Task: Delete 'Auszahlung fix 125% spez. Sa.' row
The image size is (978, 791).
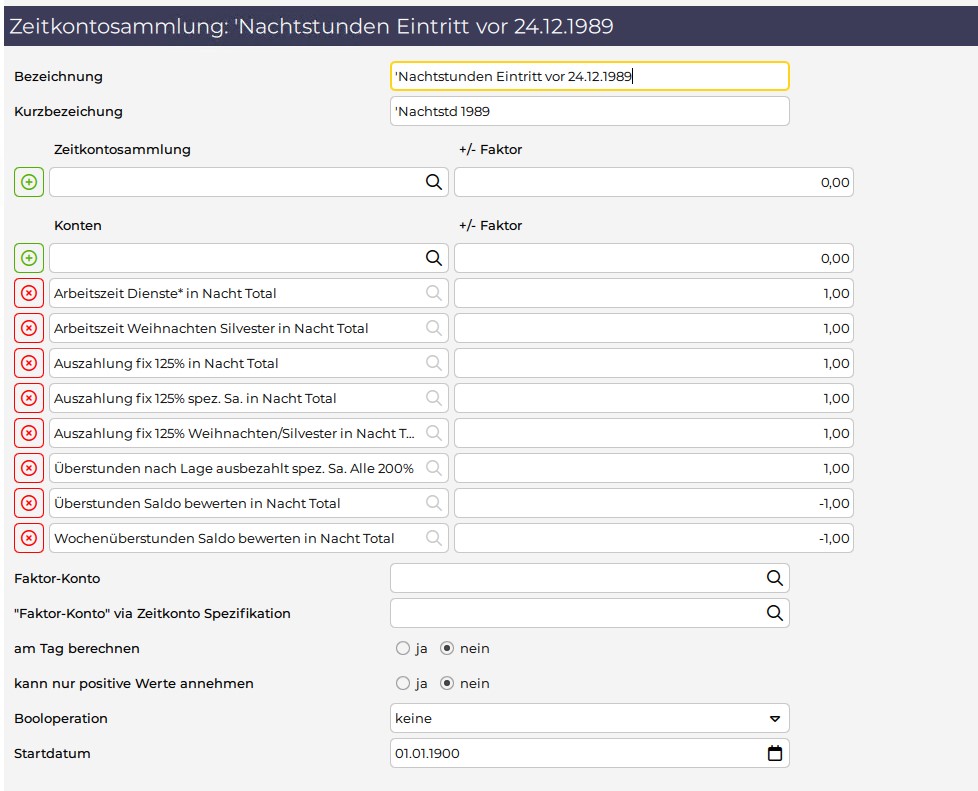Action: [x=29, y=398]
